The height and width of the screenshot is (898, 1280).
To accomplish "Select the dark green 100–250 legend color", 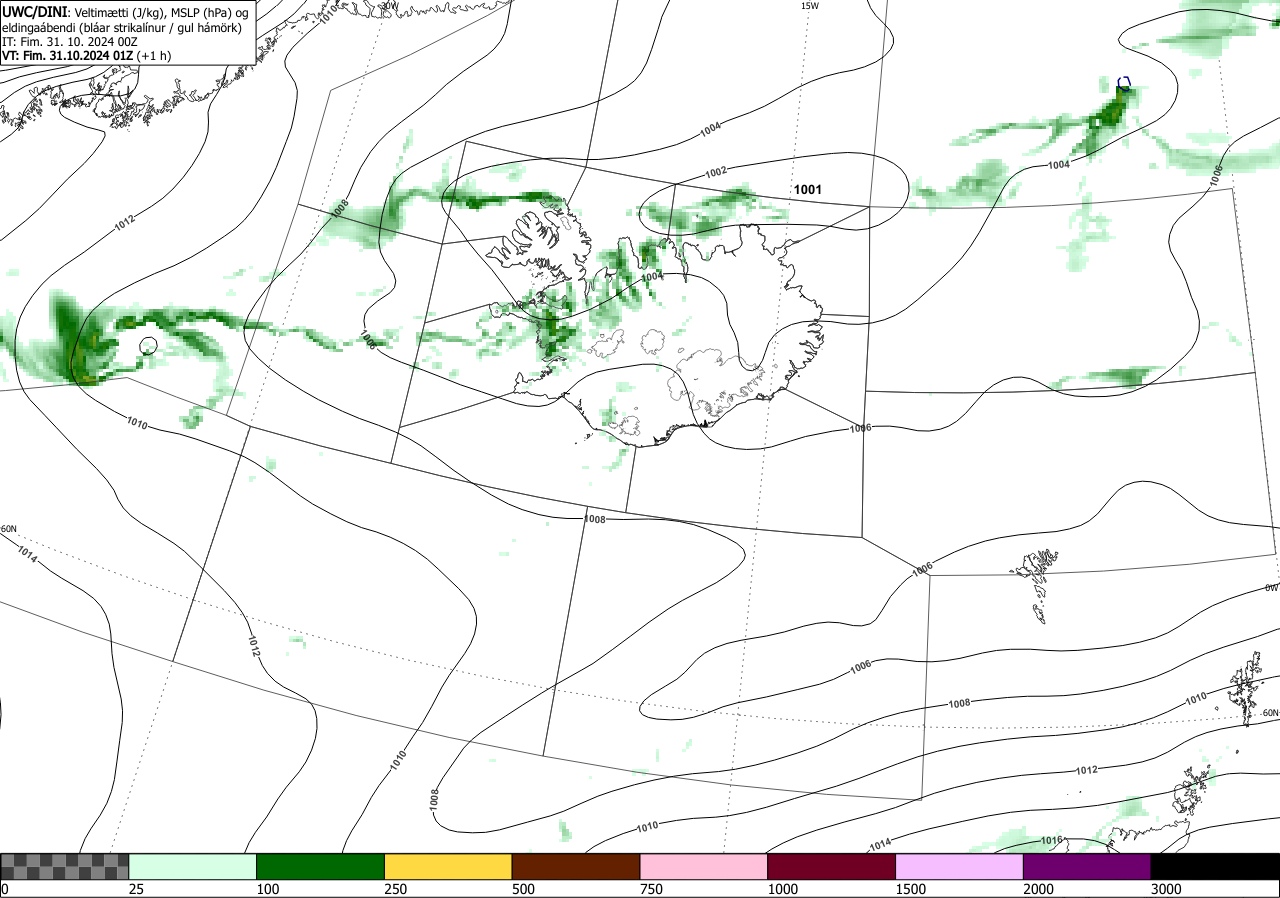I will pos(320,866).
